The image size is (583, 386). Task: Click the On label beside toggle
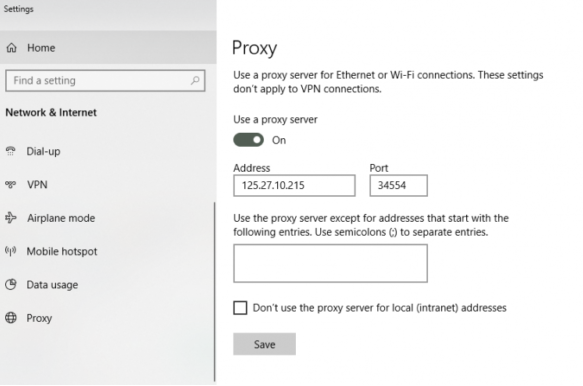pos(279,140)
